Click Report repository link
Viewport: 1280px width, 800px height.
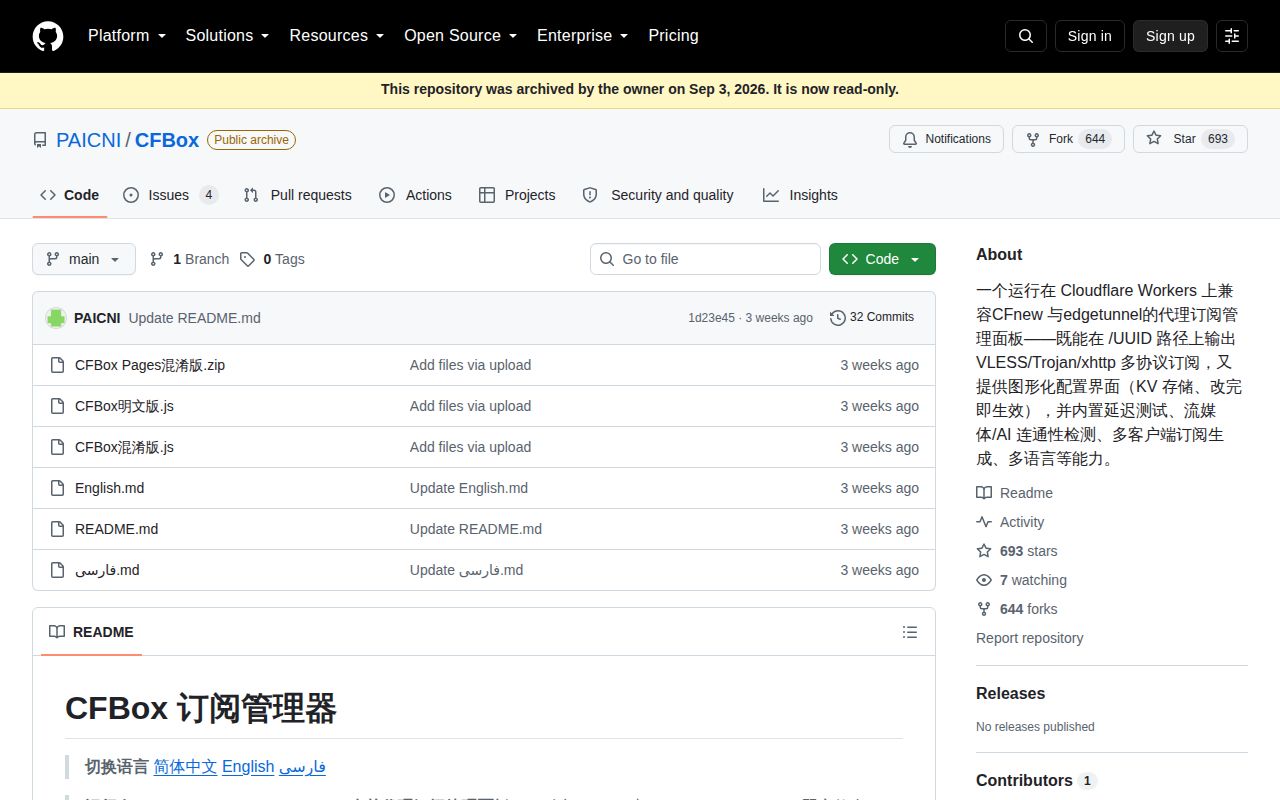pyautogui.click(x=1029, y=638)
